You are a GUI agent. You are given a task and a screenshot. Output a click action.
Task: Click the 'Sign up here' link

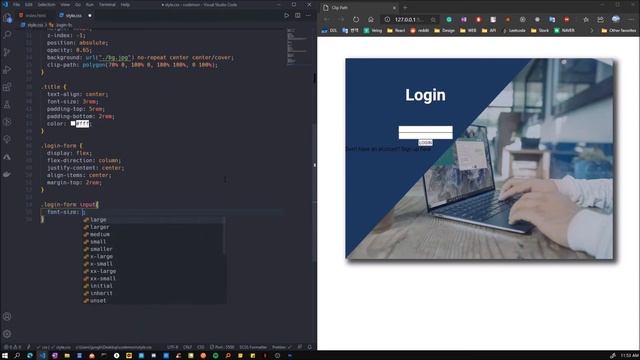(416, 149)
